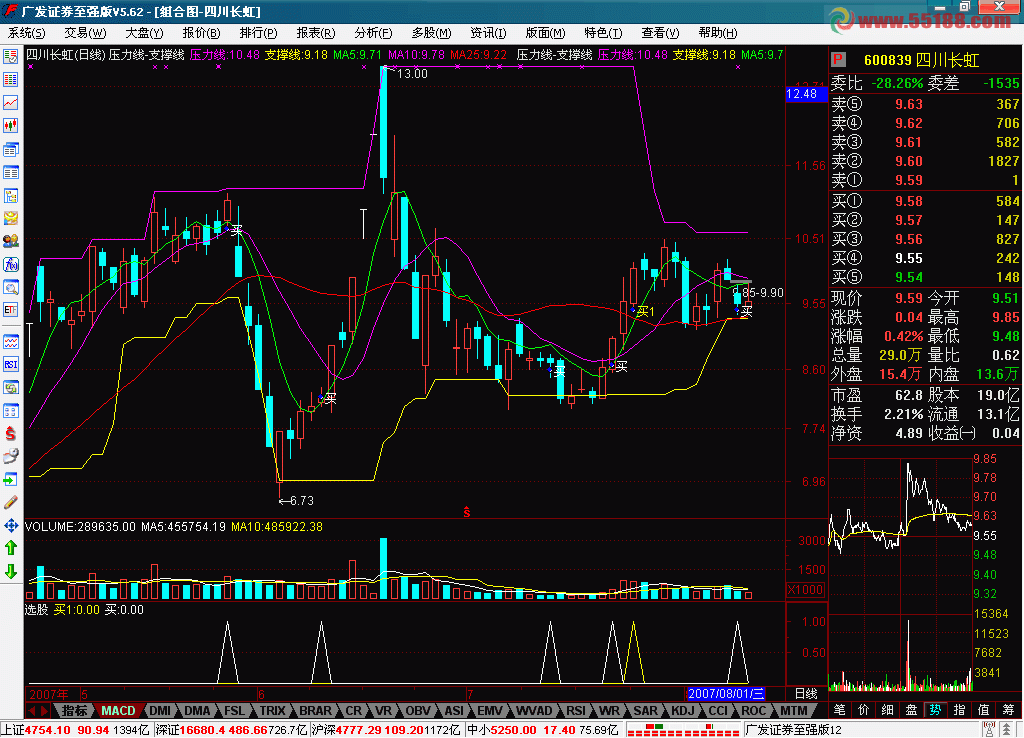Select the 盘 tab in right panel
The image size is (1024, 738).
tap(912, 710)
